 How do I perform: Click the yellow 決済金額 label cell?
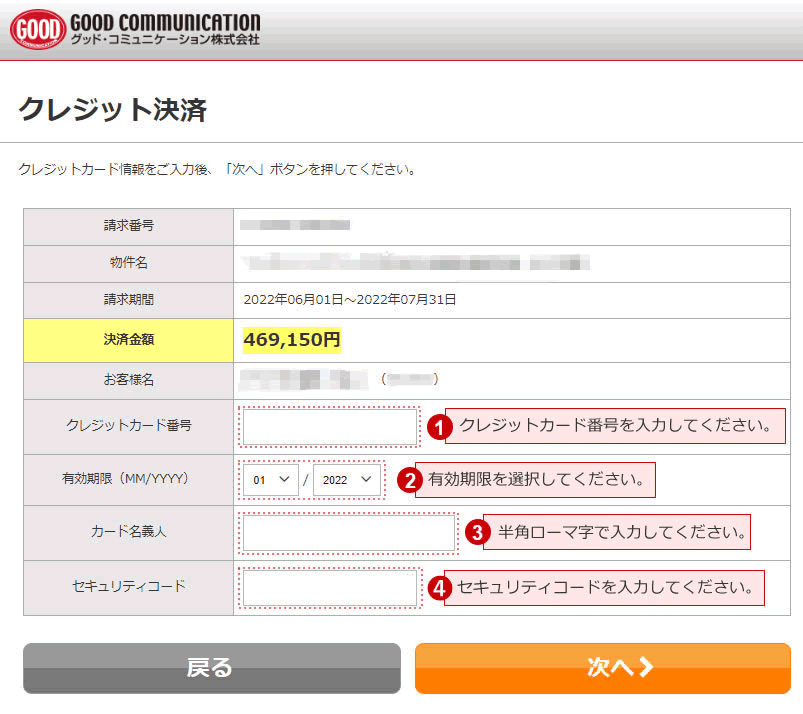pos(128,340)
